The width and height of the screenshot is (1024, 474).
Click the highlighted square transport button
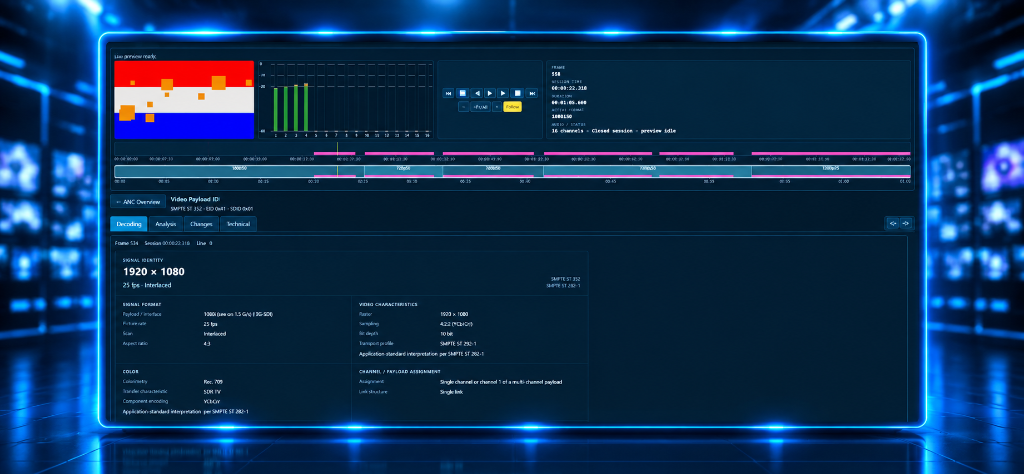point(462,93)
